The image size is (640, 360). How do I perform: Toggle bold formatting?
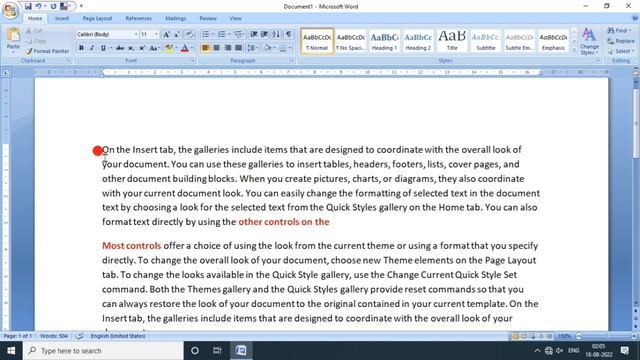[x=81, y=48]
